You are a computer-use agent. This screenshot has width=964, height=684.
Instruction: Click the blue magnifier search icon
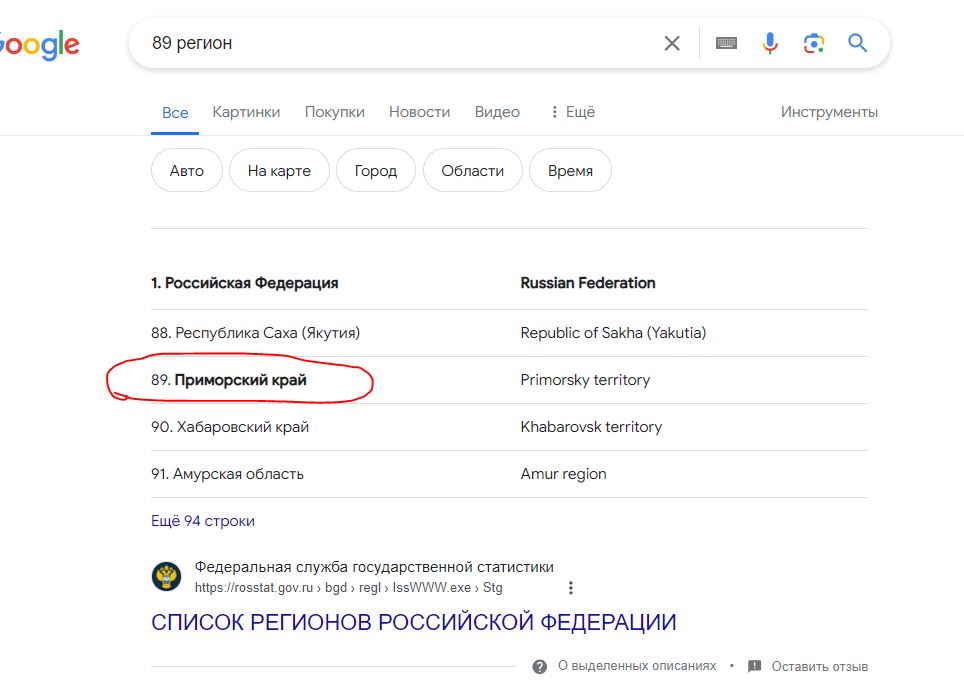pos(857,43)
